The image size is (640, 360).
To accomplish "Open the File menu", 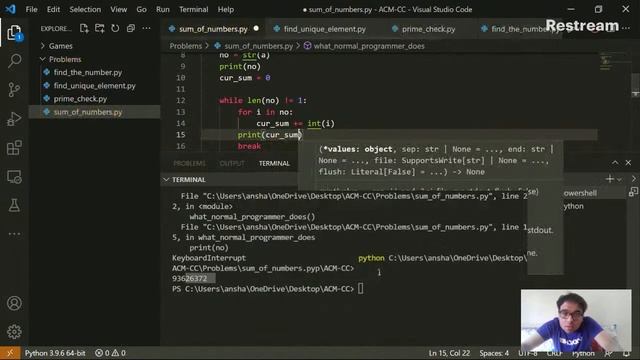I will (x=31, y=9).
